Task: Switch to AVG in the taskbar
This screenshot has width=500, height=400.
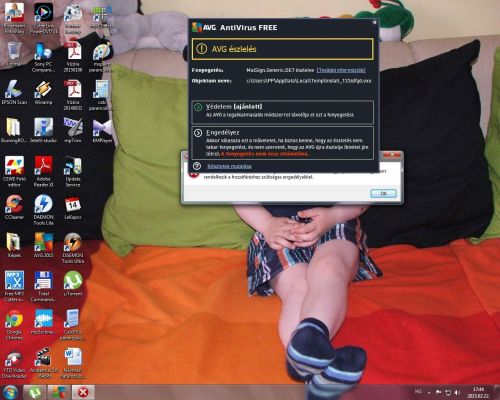Action: click(x=59, y=392)
